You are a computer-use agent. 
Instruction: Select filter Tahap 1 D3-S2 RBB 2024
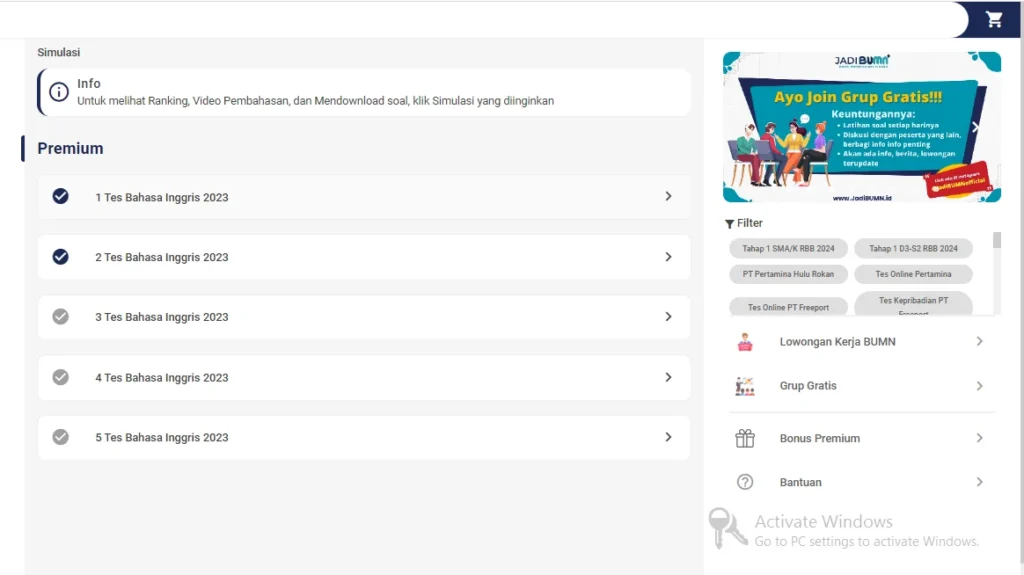[913, 249]
